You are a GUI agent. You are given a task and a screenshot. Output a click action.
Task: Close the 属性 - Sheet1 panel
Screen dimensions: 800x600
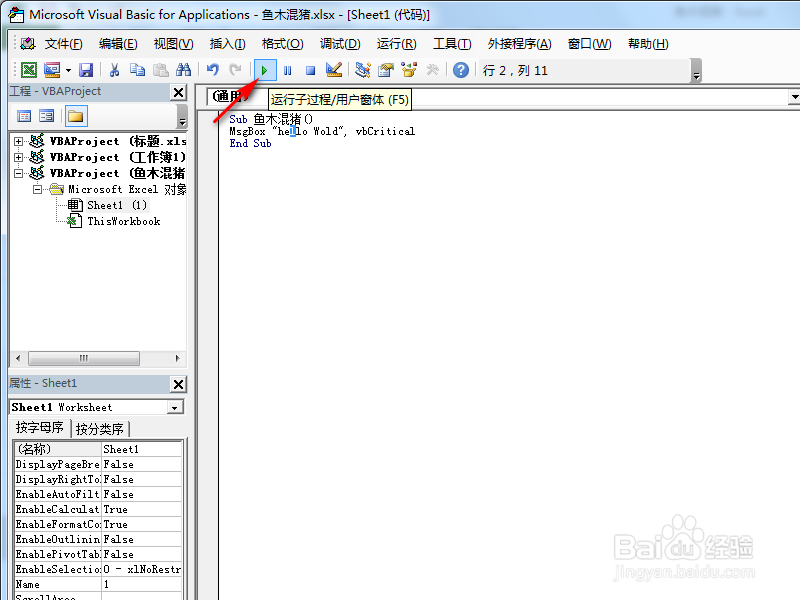click(x=178, y=384)
